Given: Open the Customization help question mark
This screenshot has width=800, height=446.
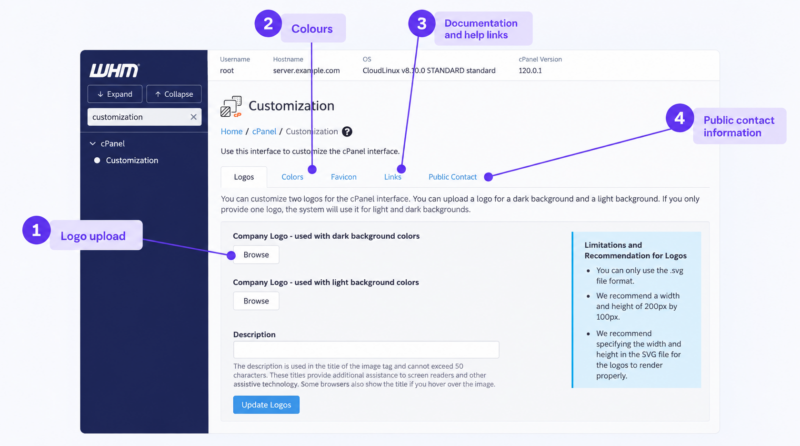Looking at the screenshot, I should [x=347, y=132].
